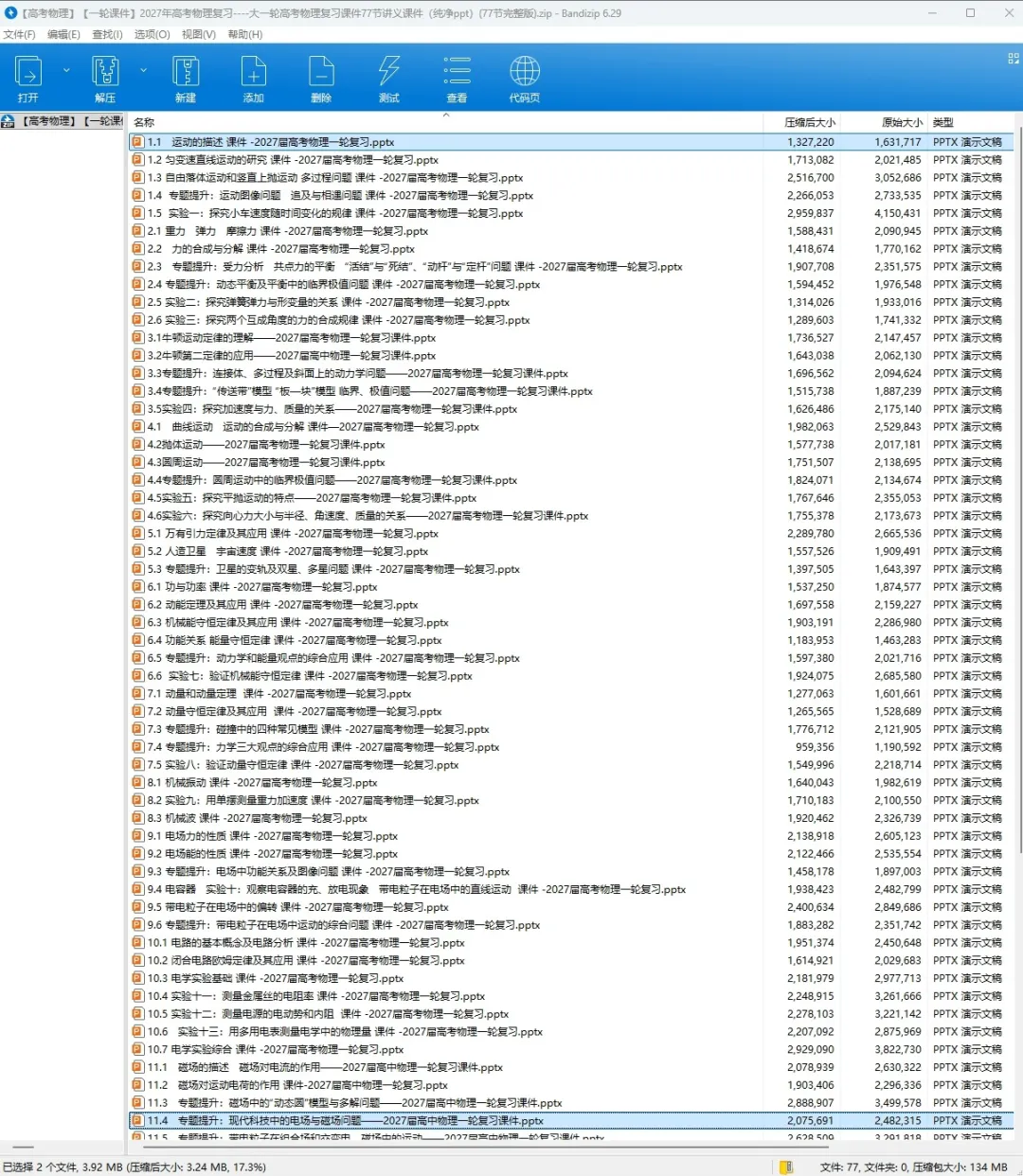This screenshot has width=1023, height=1176.
Task: Click the 新建 (New archive) toolbar icon
Action: coord(186,71)
